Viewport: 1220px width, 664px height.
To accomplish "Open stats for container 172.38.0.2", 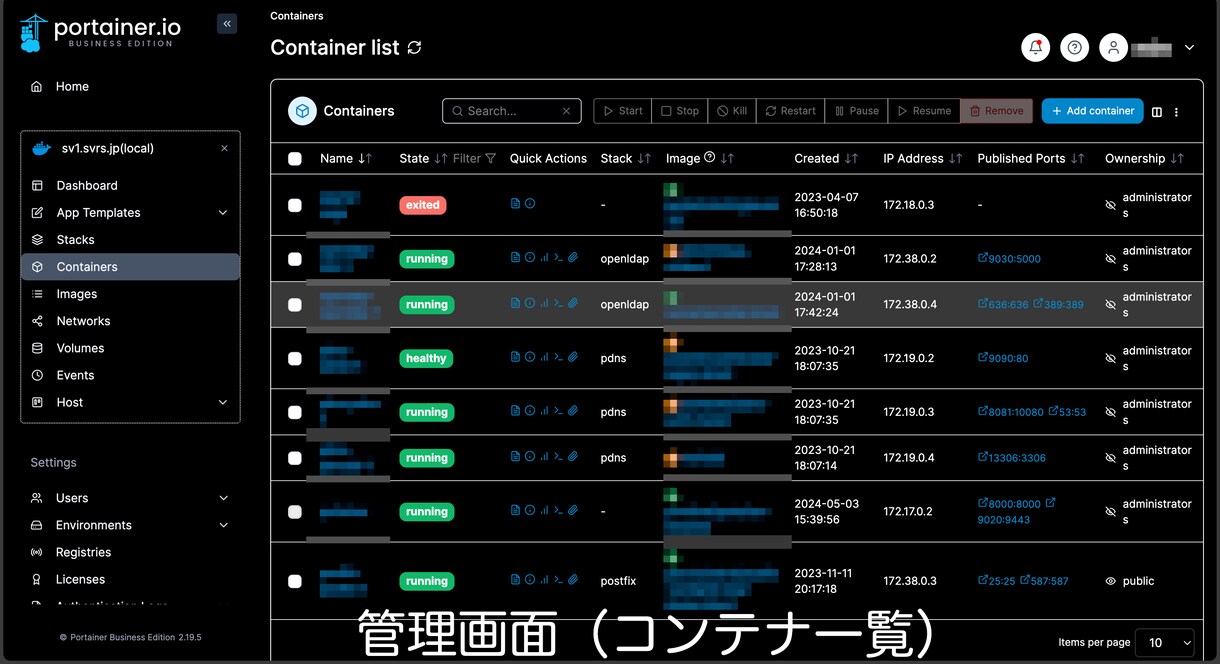I will pos(544,258).
